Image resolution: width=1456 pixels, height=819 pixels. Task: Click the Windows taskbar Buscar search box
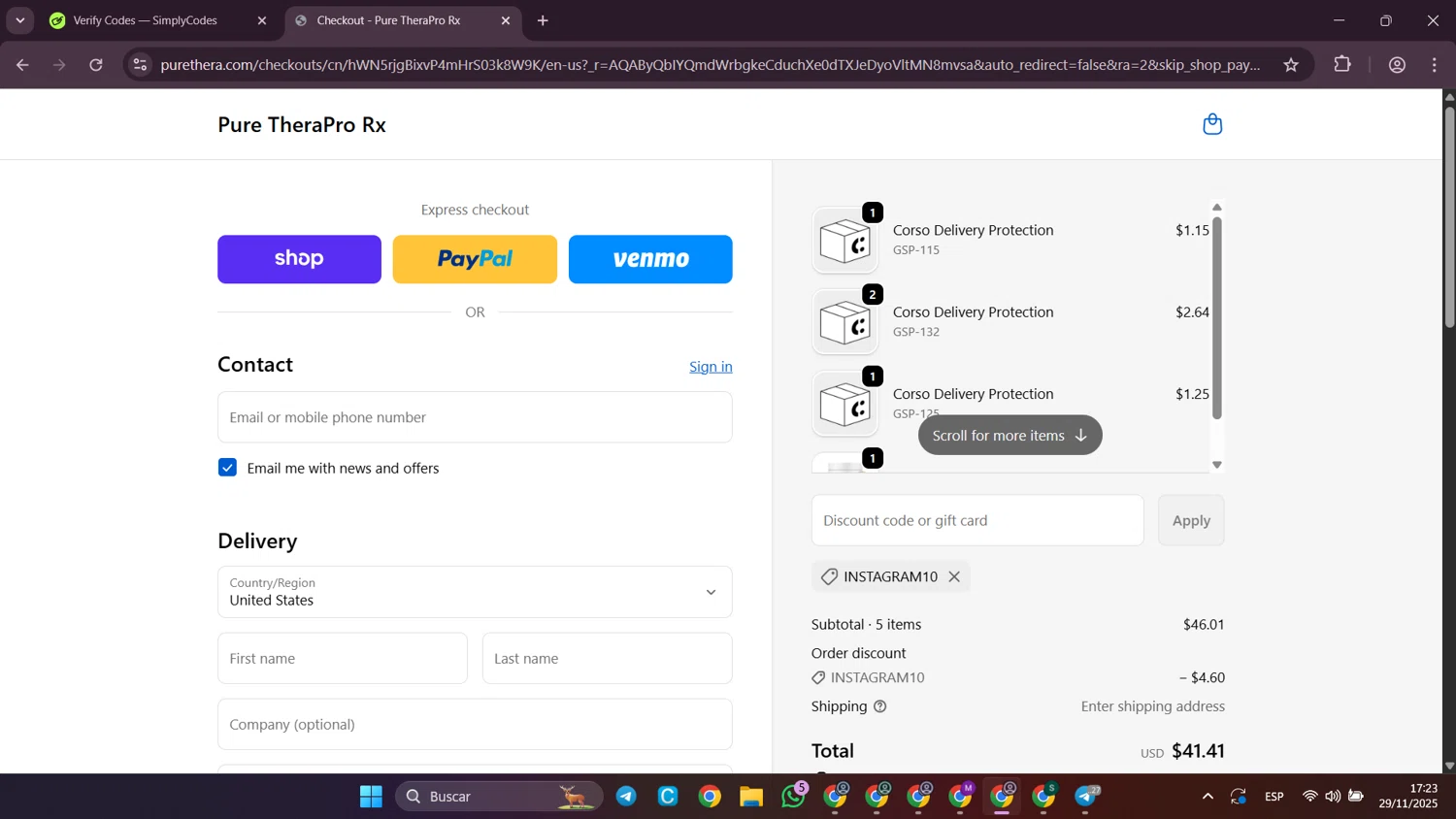click(499, 797)
